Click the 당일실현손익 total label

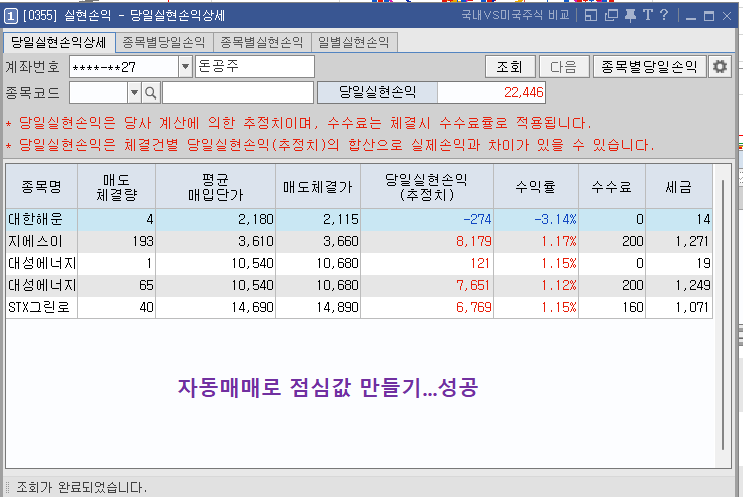pyautogui.click(x=377, y=92)
